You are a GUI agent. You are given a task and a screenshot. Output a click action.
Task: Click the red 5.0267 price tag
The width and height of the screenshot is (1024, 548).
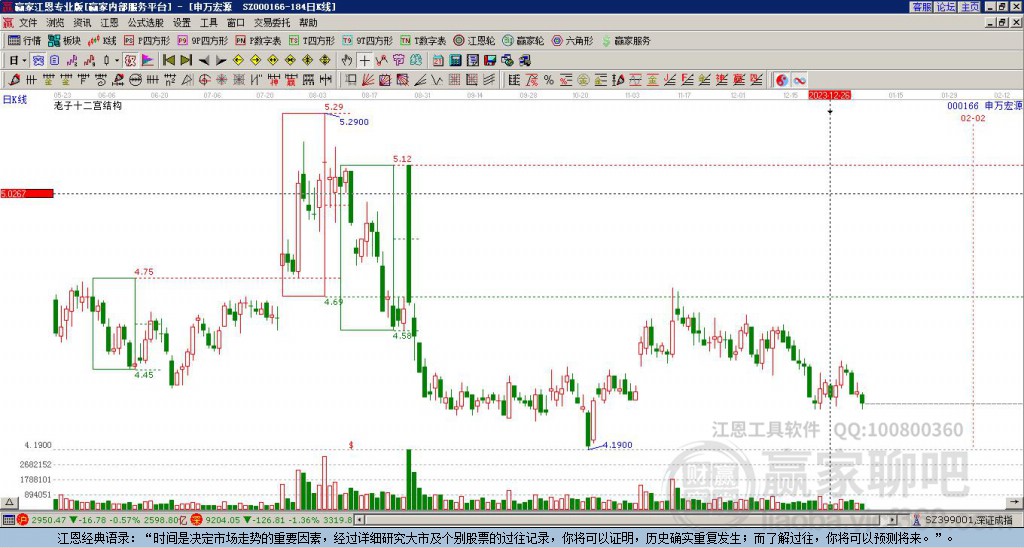click(27, 193)
